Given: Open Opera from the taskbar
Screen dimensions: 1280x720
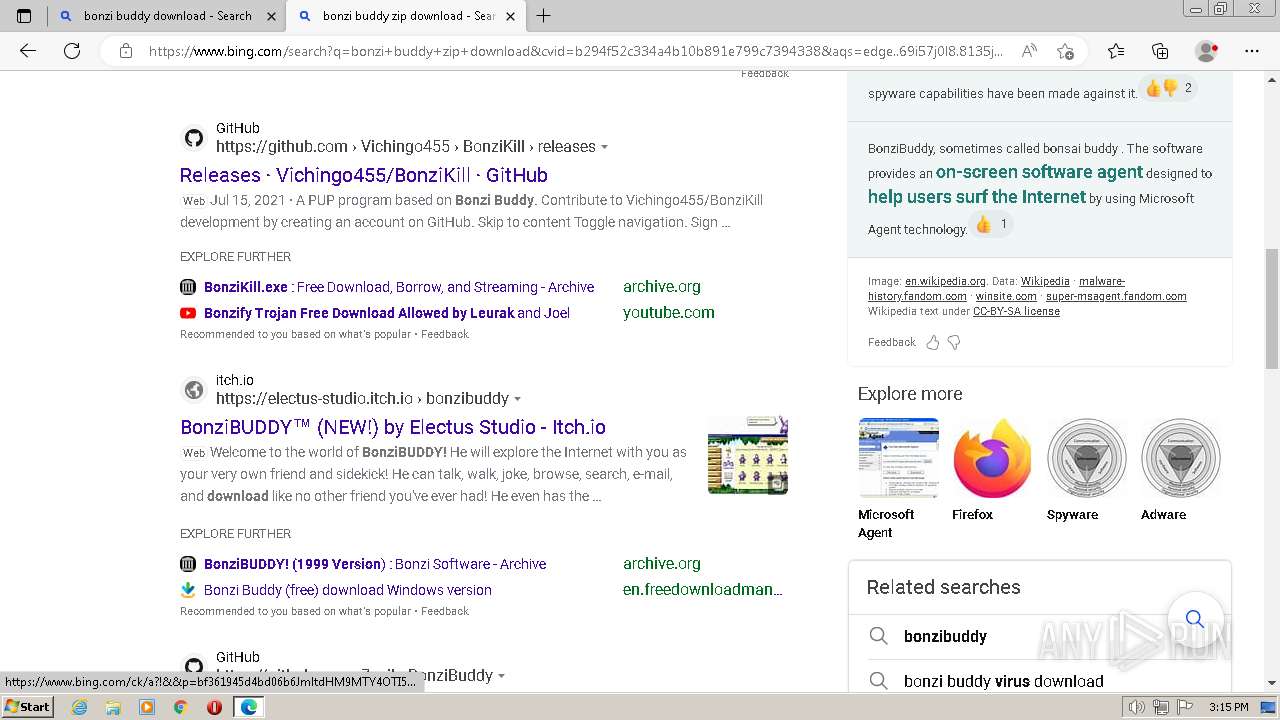Looking at the screenshot, I should click(214, 707).
